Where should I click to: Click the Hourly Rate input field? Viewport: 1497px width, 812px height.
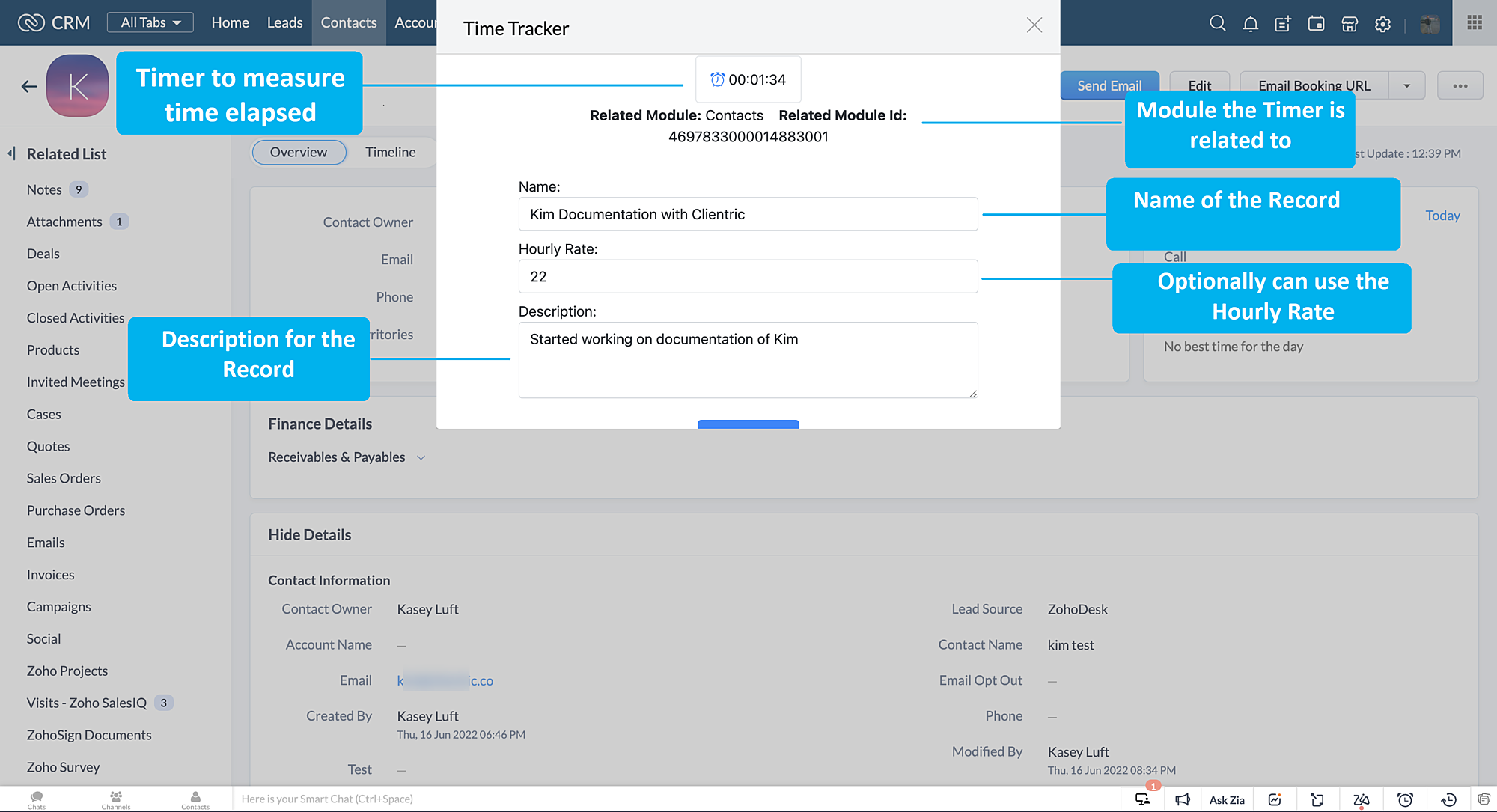748,276
